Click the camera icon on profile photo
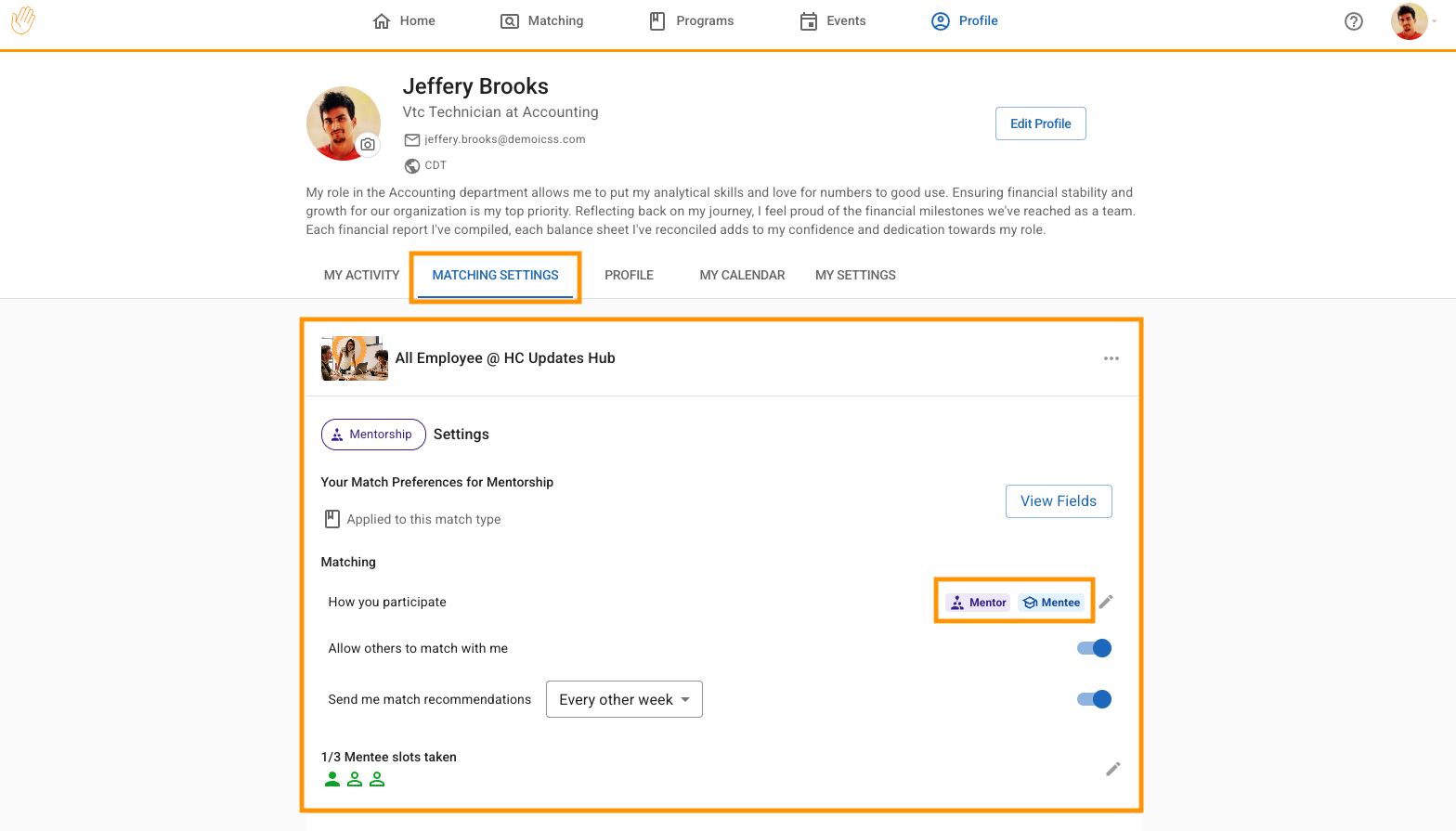This screenshot has height=831, width=1456. 368,145
